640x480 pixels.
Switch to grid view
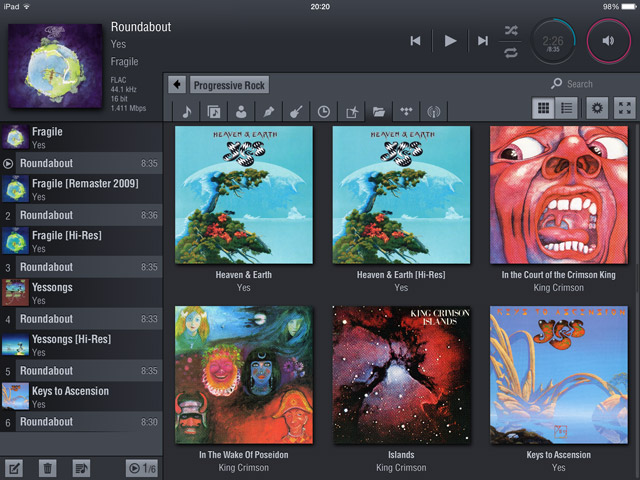point(545,108)
